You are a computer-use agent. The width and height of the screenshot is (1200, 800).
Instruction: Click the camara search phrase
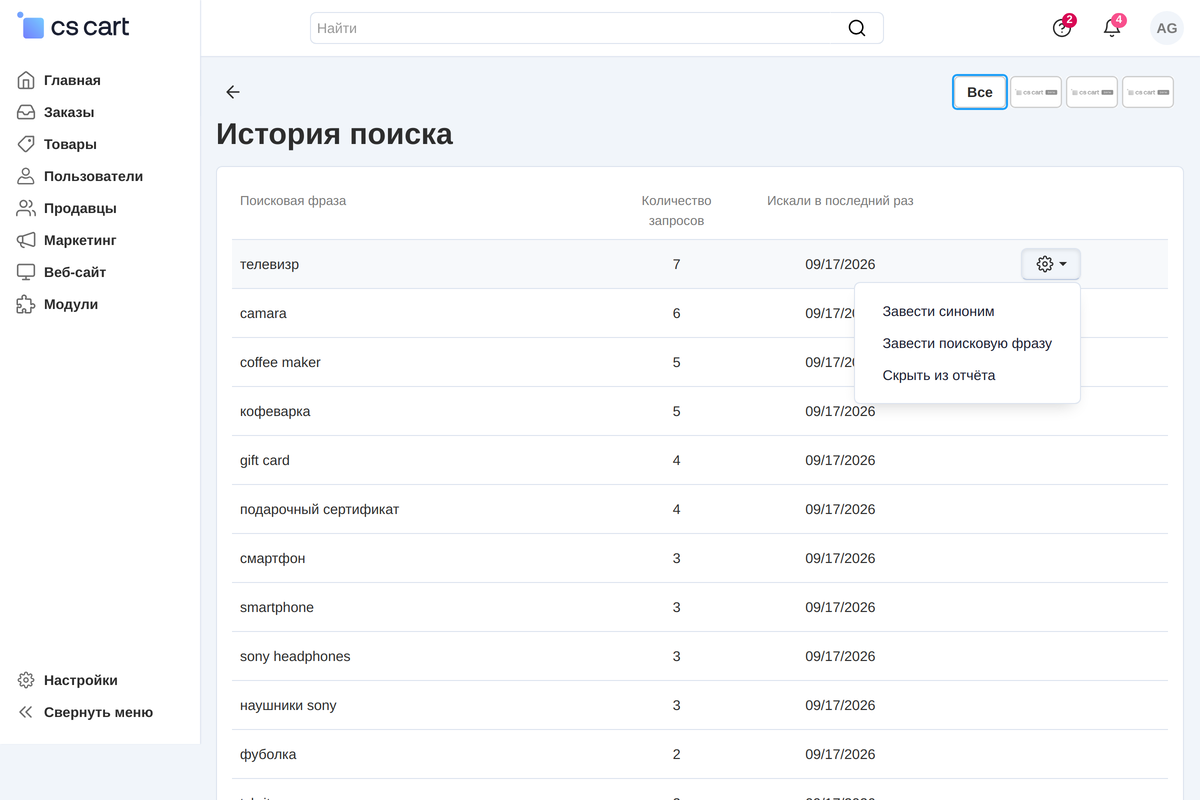pos(263,313)
